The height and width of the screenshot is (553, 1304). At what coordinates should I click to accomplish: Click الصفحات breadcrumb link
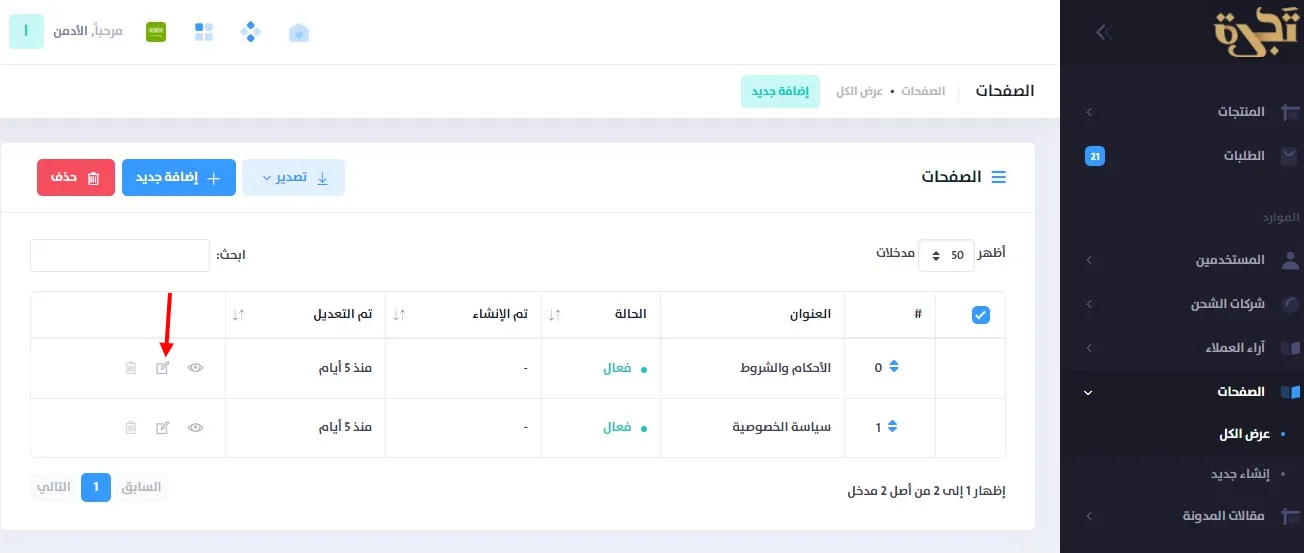[923, 91]
